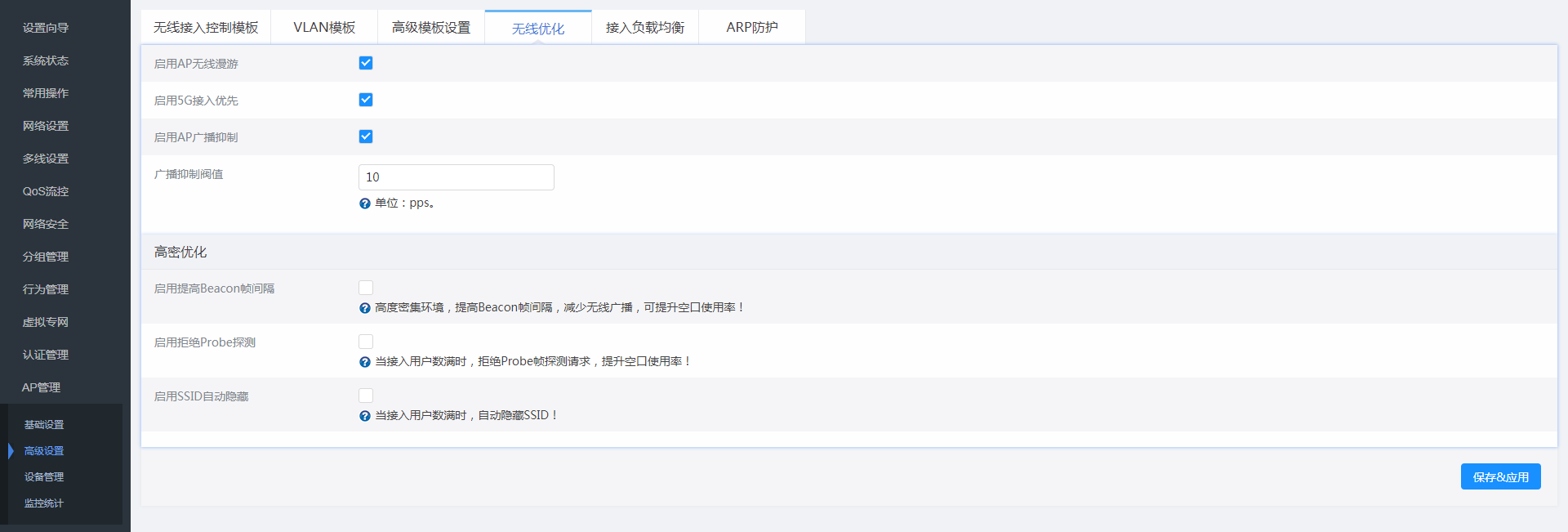
Task: Switch to the VLAN模板 tab
Action: [x=324, y=28]
